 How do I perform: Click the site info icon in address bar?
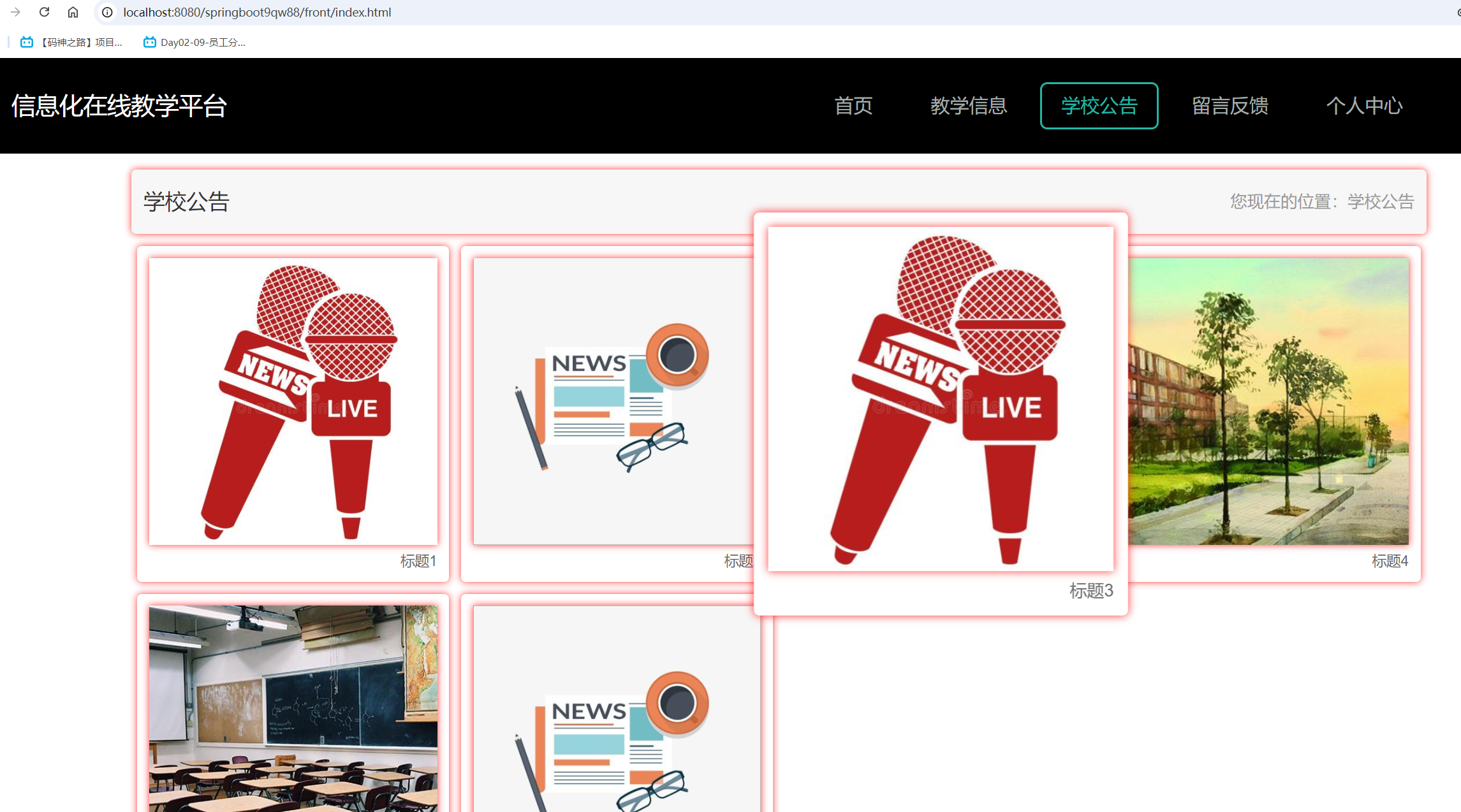point(106,11)
